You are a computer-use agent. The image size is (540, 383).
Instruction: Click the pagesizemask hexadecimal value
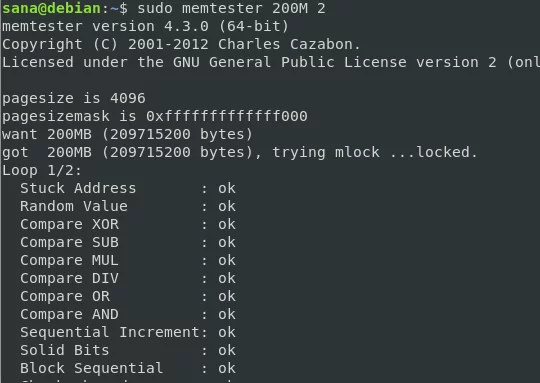pos(227,116)
